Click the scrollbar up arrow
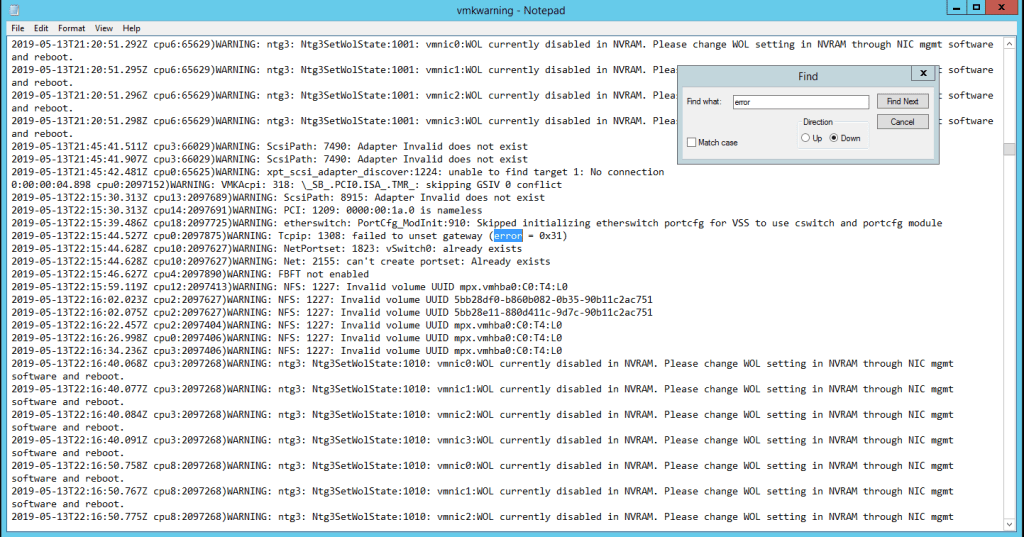Viewport: 1024px width, 537px height. 1009,43
